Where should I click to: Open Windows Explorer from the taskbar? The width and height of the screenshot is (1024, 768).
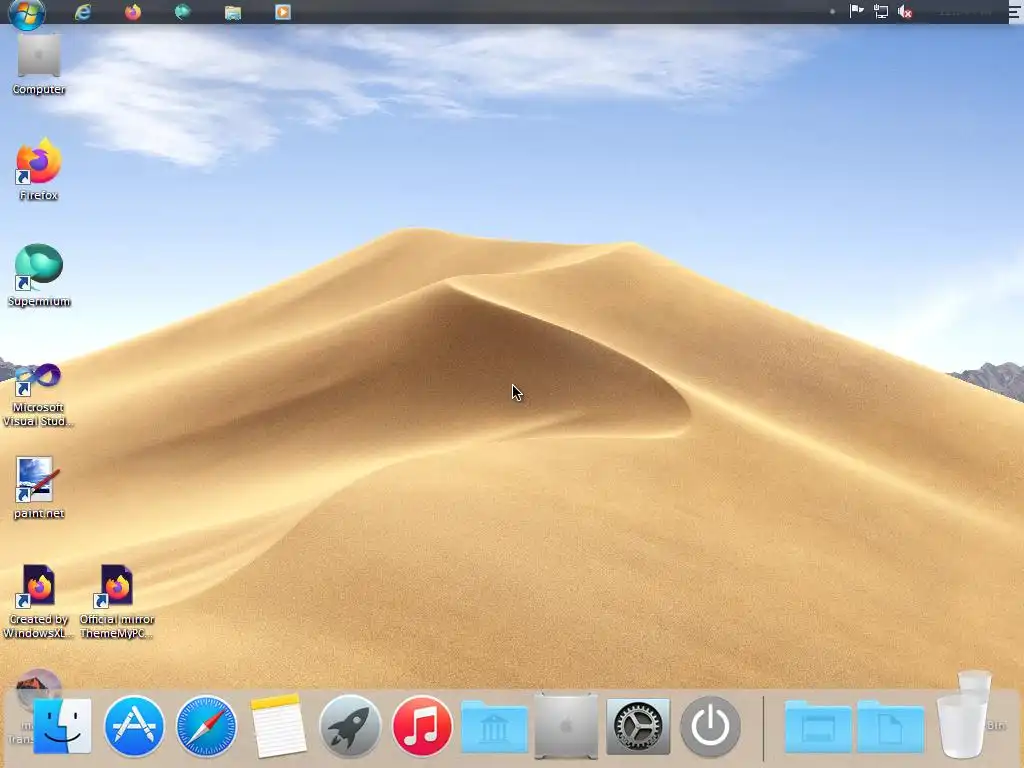pos(232,12)
